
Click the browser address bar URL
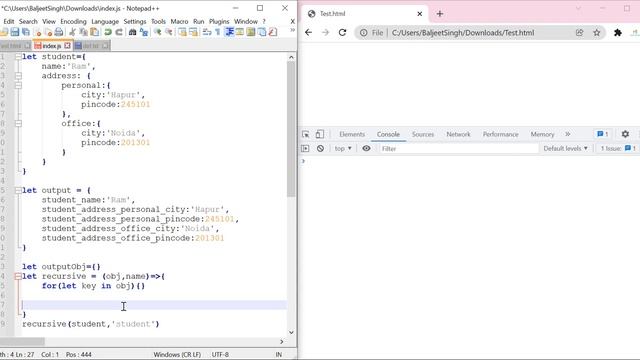(x=463, y=33)
